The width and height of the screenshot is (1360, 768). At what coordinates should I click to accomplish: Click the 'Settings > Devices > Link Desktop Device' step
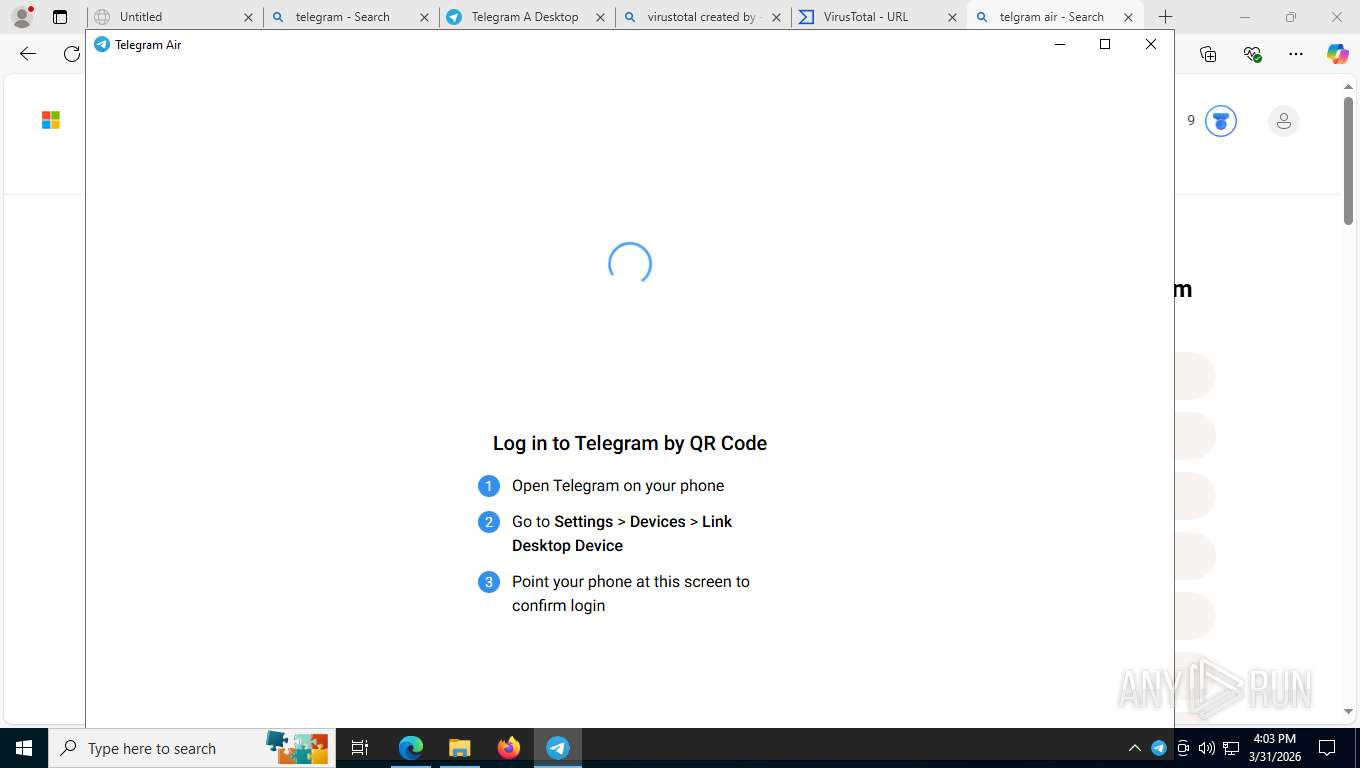point(622,534)
